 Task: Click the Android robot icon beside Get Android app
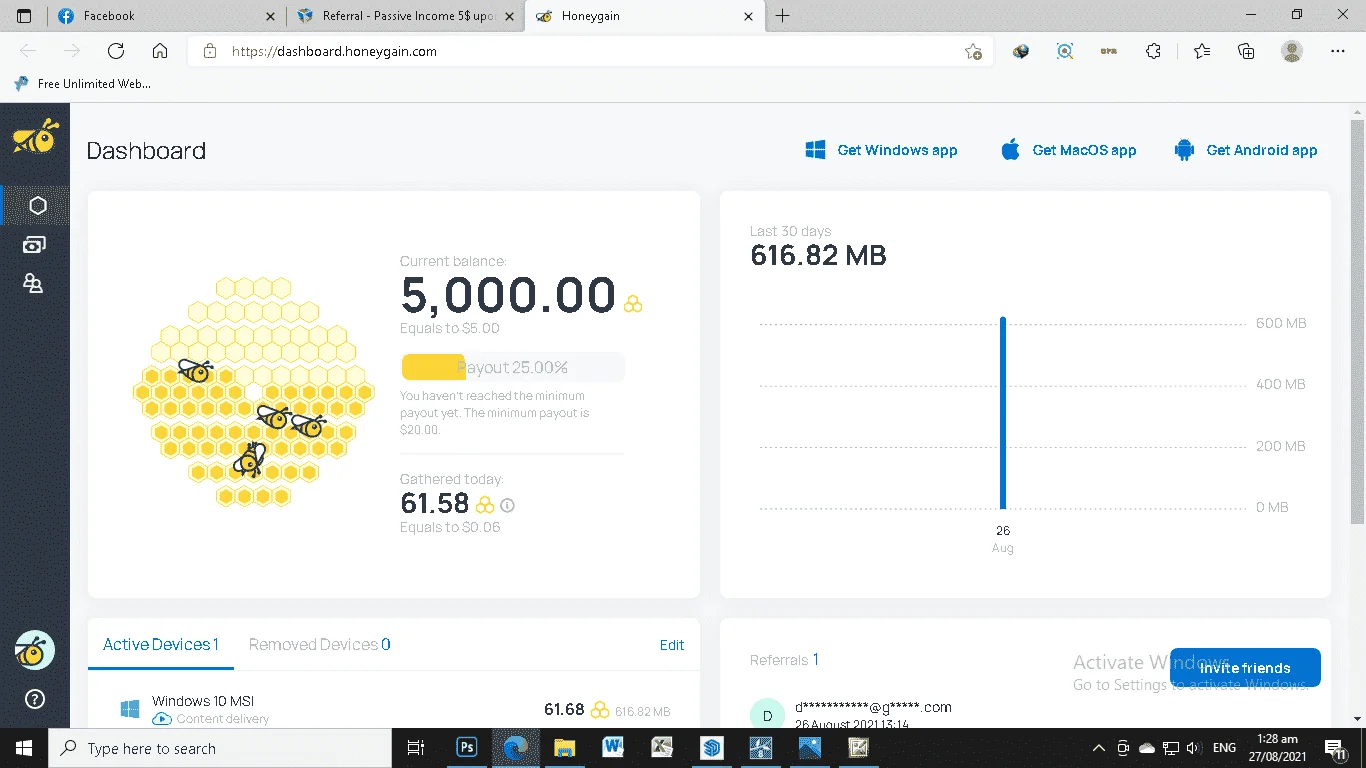coord(1184,150)
